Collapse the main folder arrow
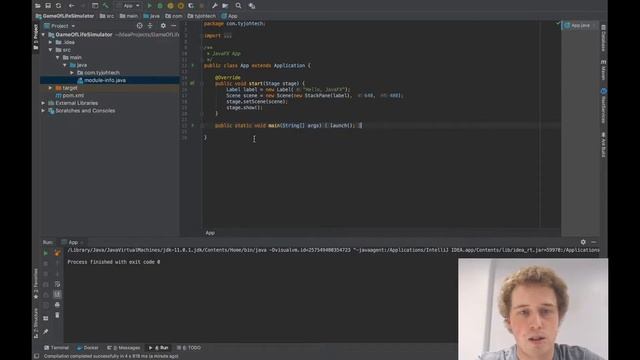Screen dimensions: 640x360 pyautogui.click(x=58, y=58)
